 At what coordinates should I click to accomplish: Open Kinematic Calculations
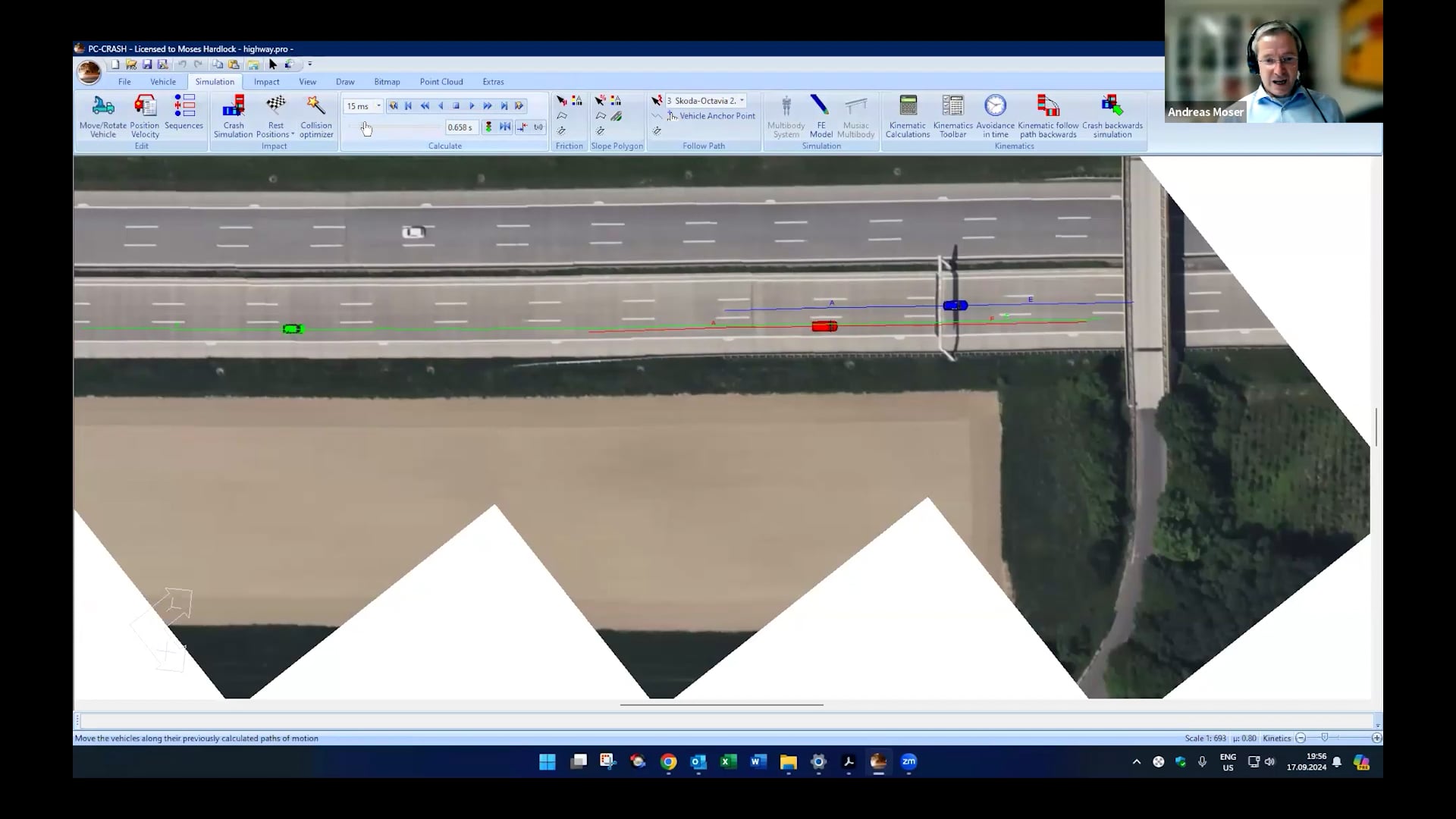pos(908,116)
